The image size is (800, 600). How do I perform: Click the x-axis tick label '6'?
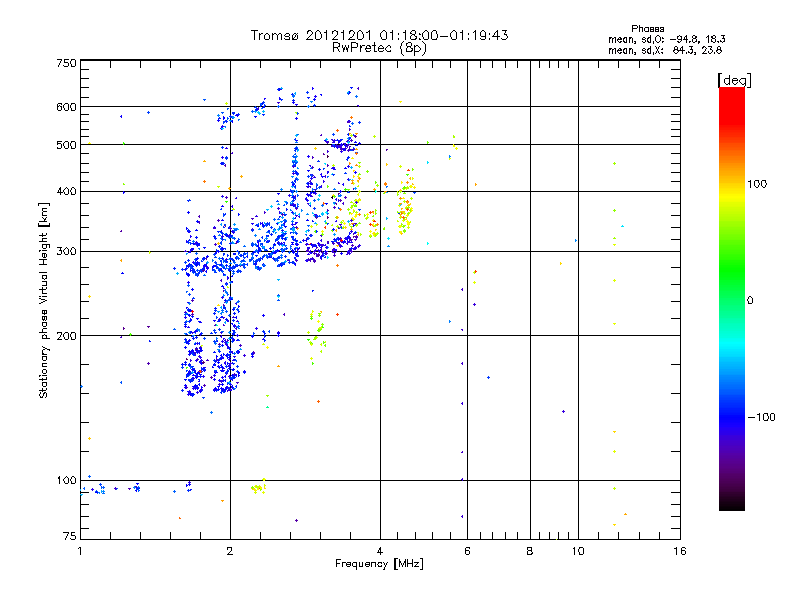coord(467,551)
